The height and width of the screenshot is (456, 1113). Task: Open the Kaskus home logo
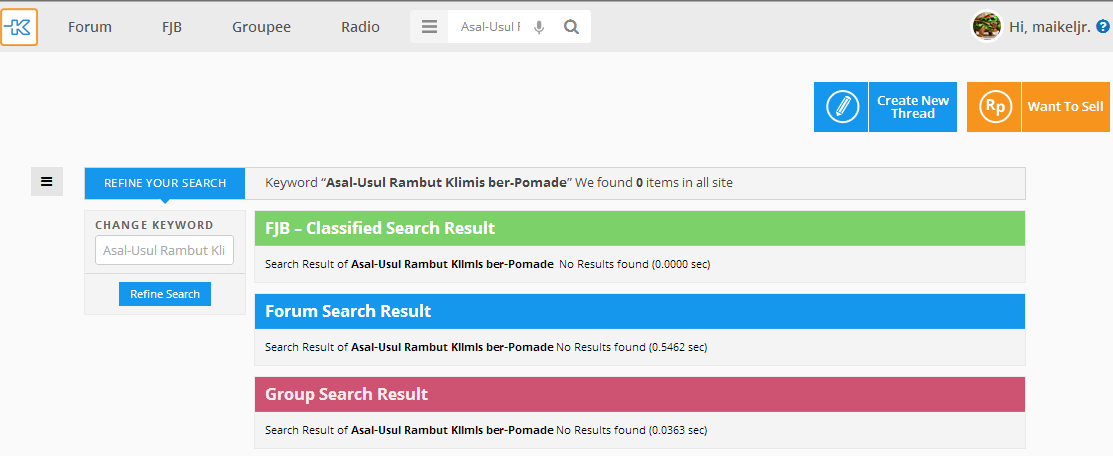pos(18,27)
